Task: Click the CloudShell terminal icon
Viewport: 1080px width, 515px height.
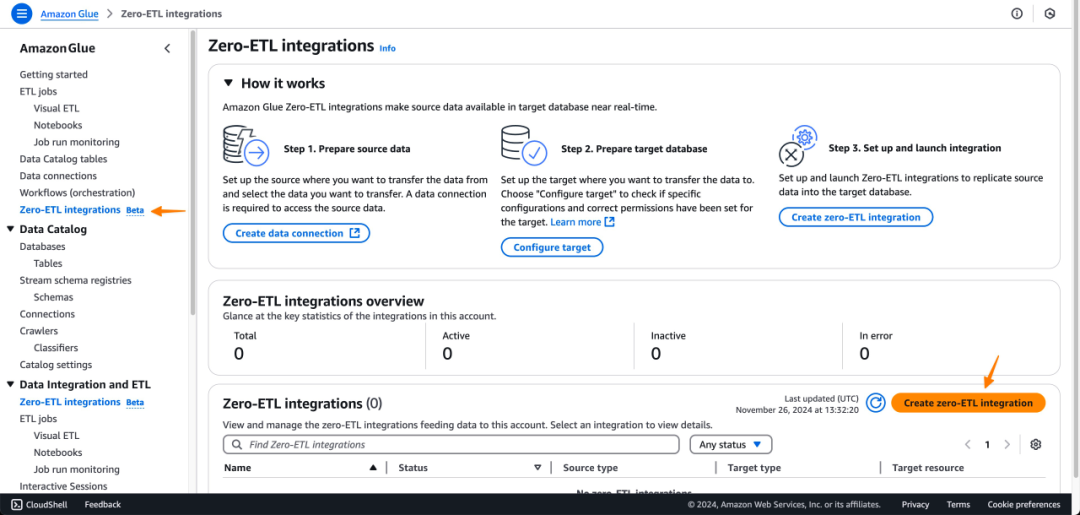Action: (17, 505)
